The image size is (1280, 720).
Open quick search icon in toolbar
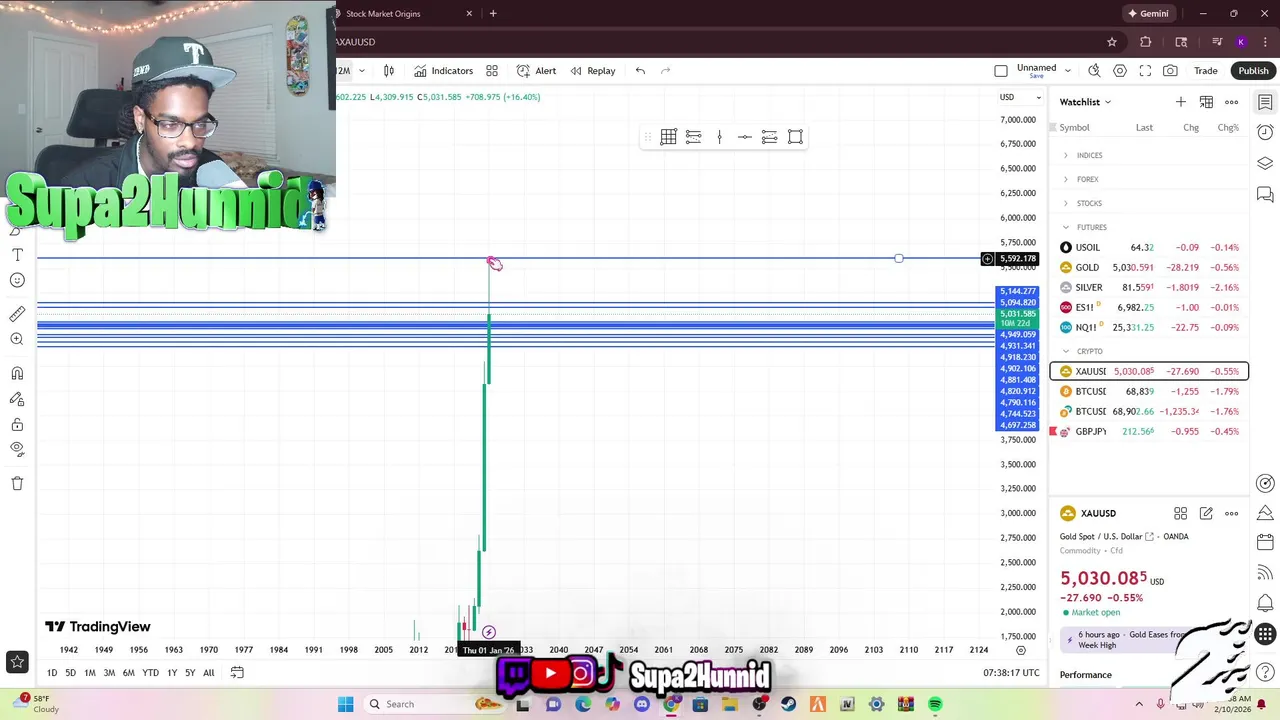(1094, 71)
